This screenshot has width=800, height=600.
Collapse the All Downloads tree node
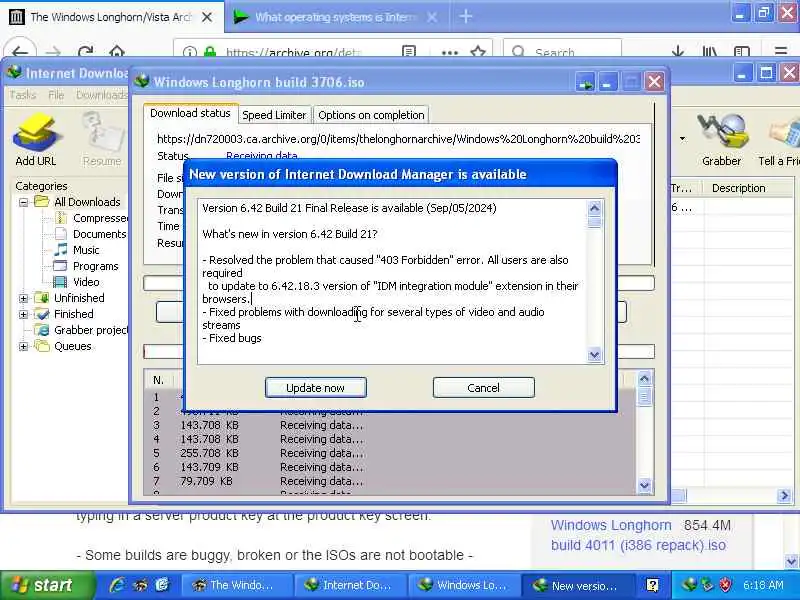tap(23, 202)
